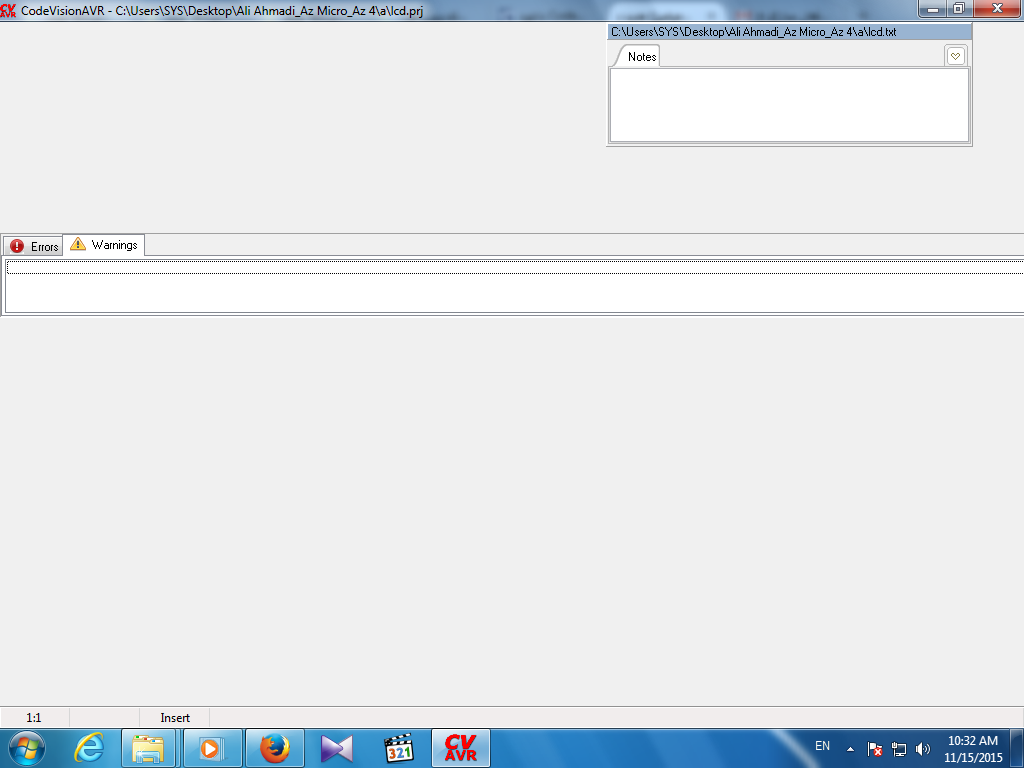1024x768 pixels.
Task: Expand the hidden system tray icons
Action: (x=850, y=748)
